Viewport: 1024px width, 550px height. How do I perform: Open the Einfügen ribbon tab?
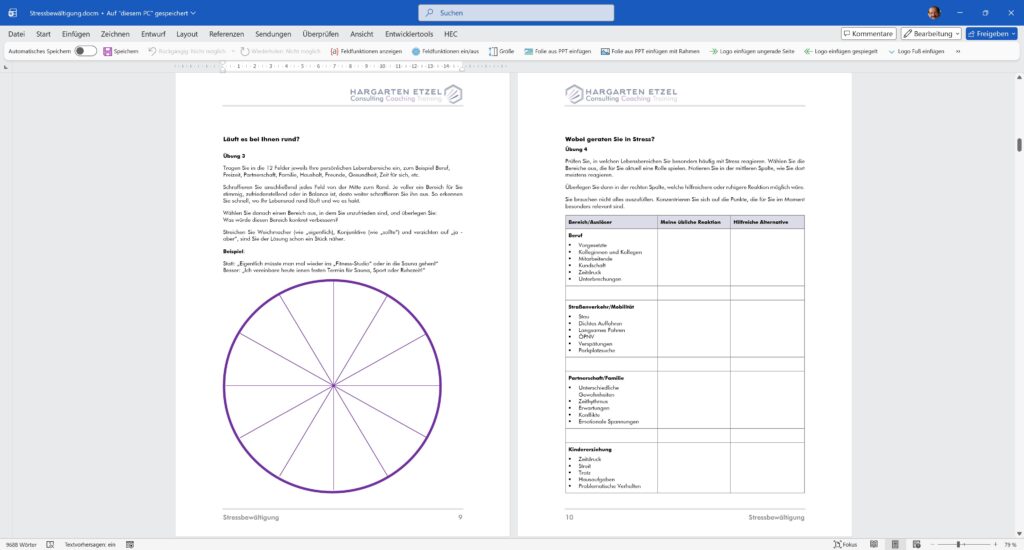point(75,33)
